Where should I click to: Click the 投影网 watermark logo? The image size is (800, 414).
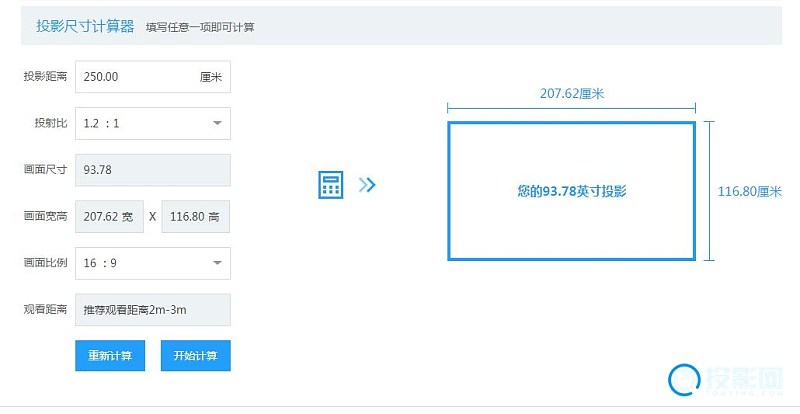click(x=726, y=379)
